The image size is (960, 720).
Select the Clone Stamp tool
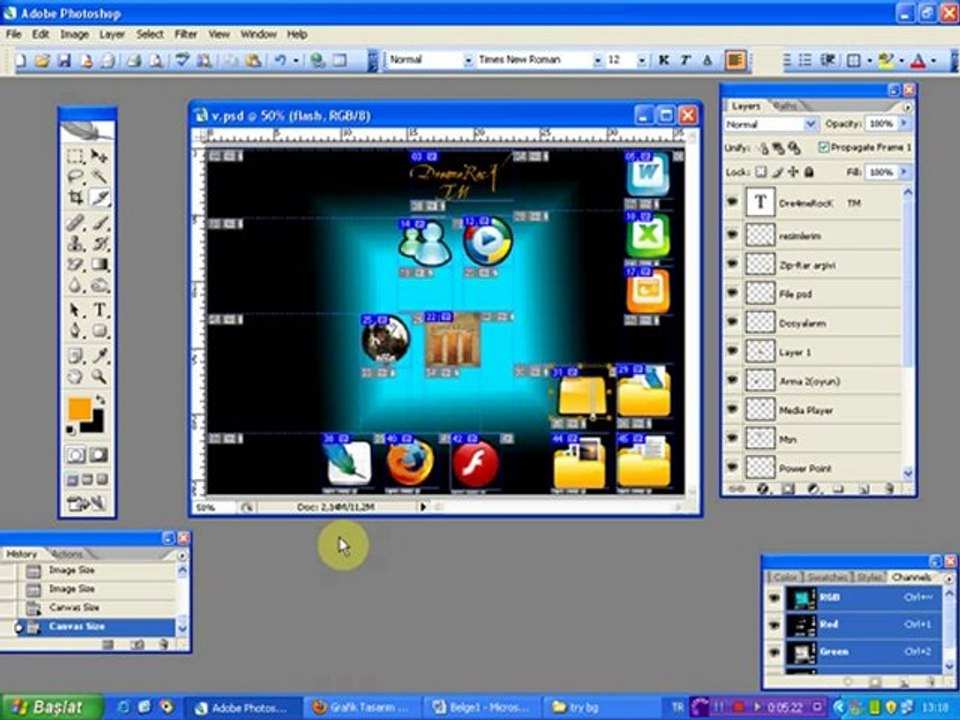pos(75,244)
